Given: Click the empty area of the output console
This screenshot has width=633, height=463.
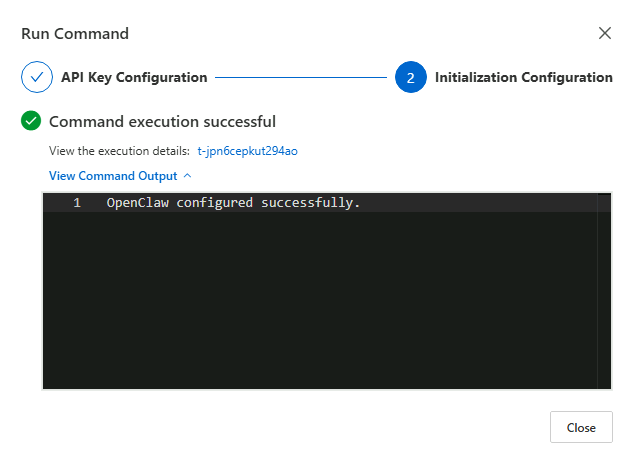Looking at the screenshot, I should (x=320, y=300).
